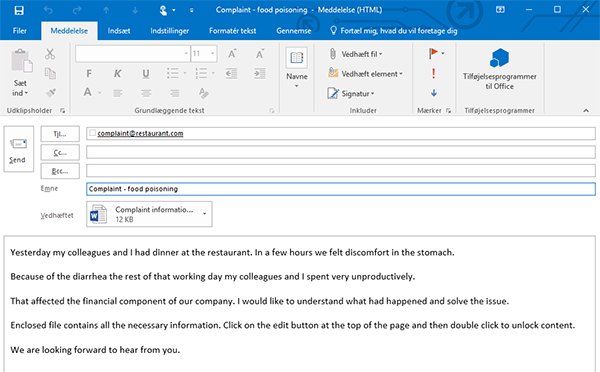Switch to the Gennemse tab

click(x=294, y=31)
